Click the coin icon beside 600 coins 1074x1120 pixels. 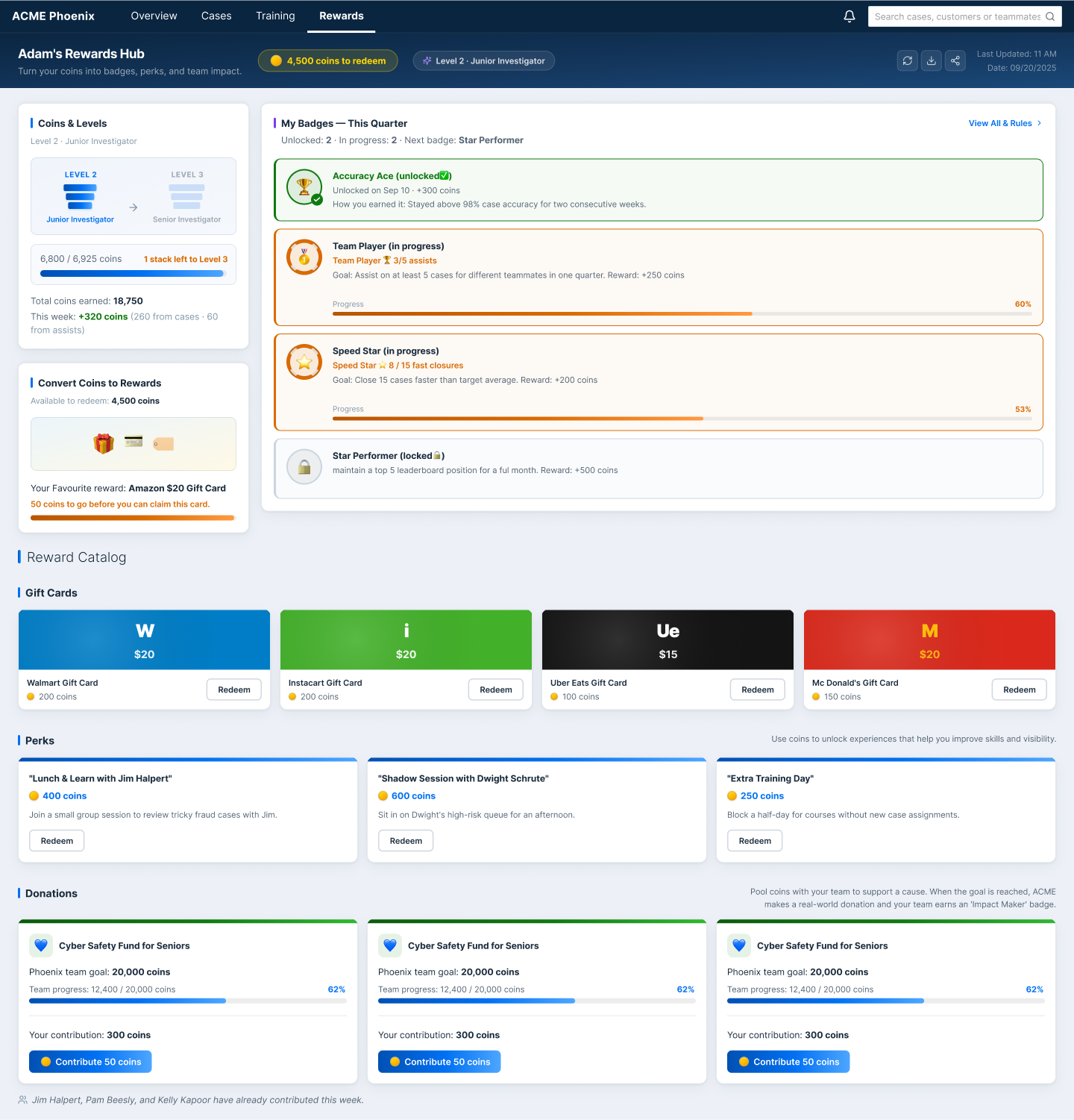[383, 796]
